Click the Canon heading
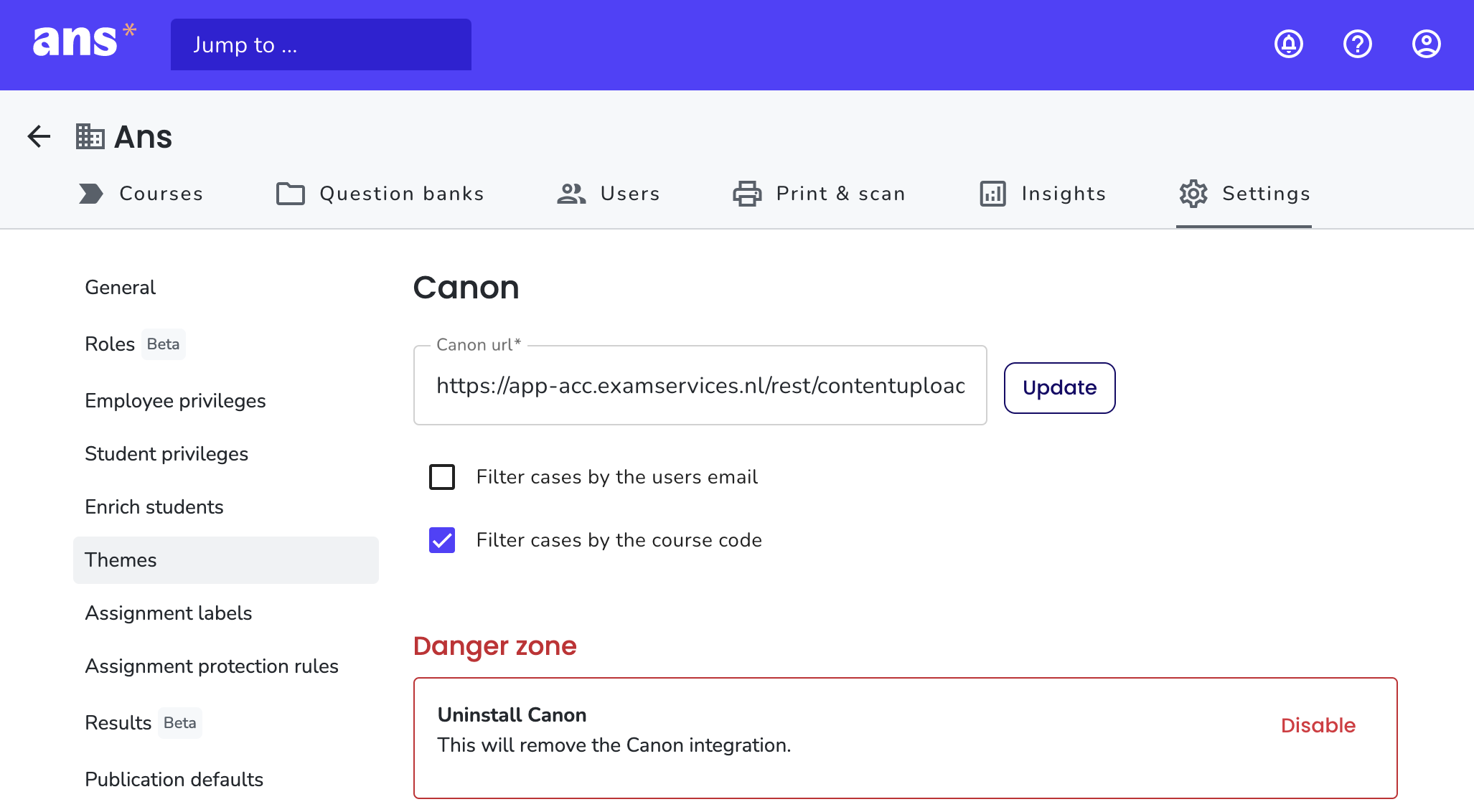 click(466, 288)
